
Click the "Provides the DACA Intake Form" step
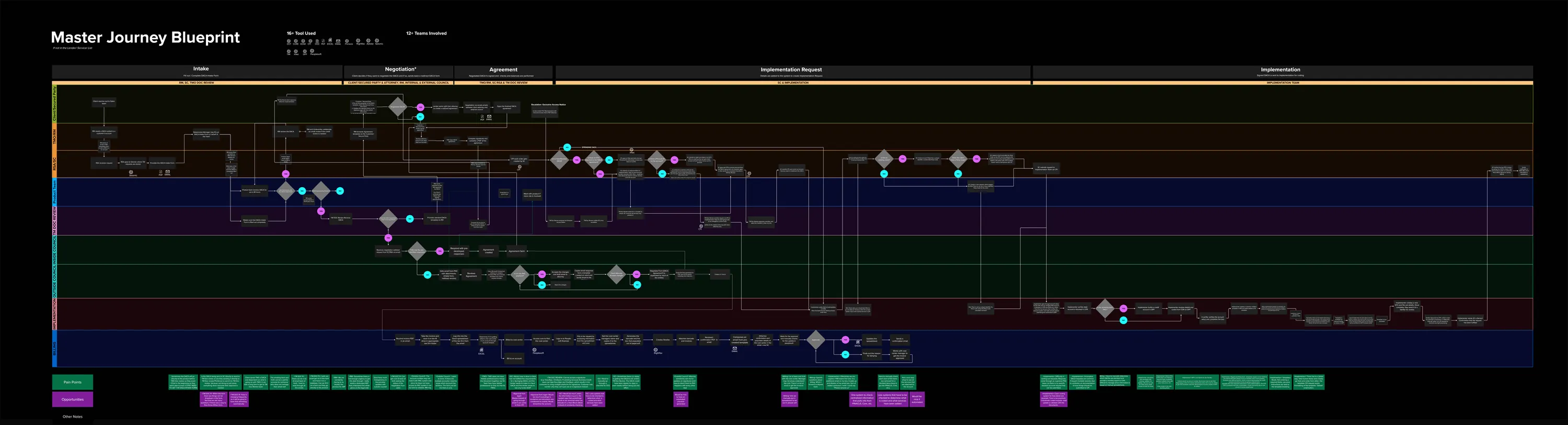click(162, 163)
